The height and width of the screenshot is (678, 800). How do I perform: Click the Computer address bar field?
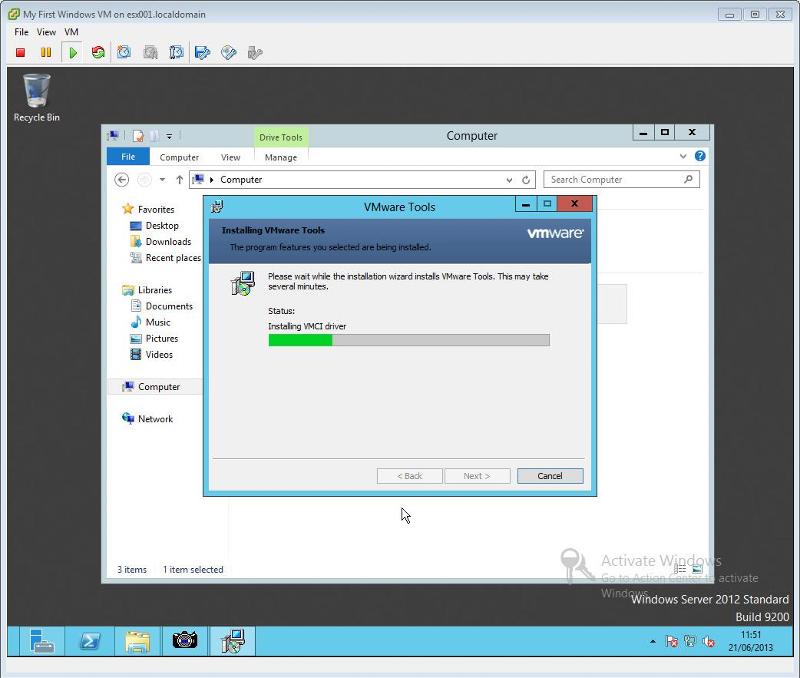[362, 180]
